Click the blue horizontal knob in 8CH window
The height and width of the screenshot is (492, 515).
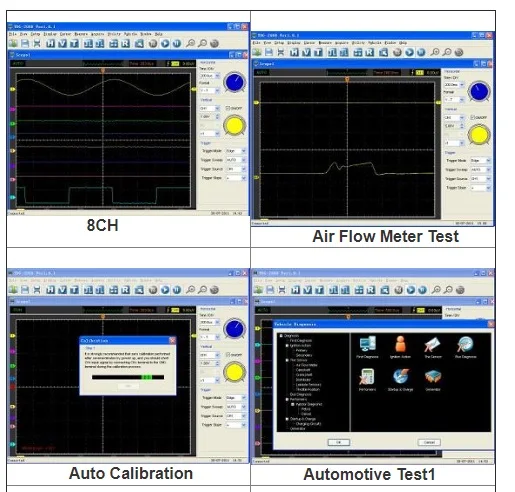pos(235,82)
